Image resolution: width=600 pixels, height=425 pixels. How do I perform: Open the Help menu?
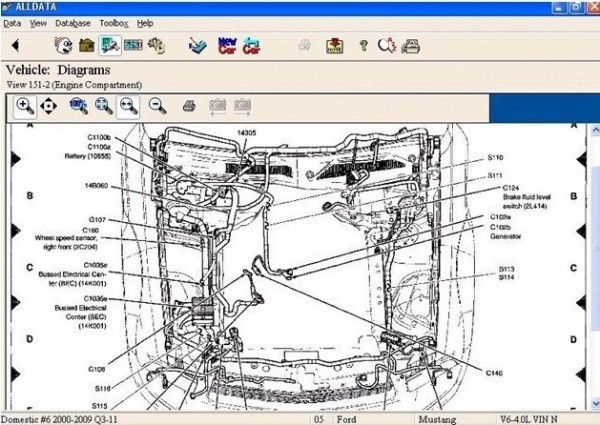[145, 22]
